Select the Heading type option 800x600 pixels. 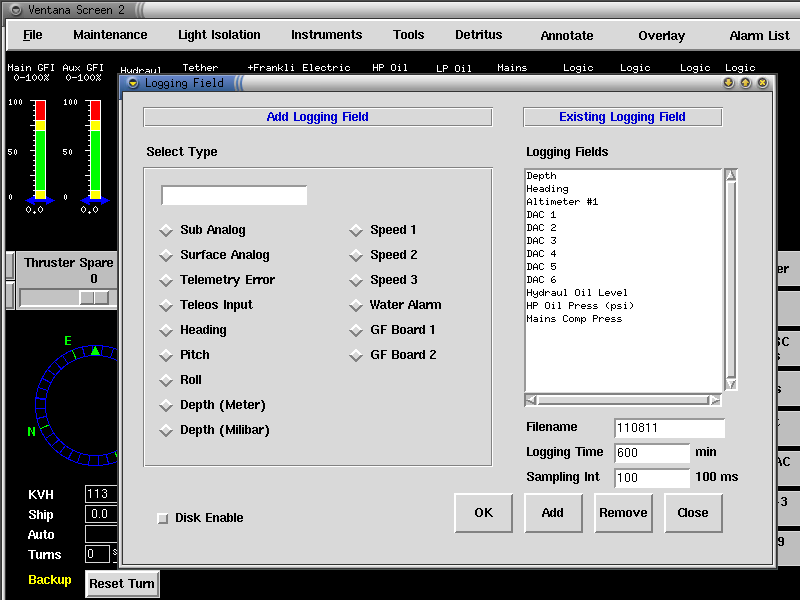(166, 331)
